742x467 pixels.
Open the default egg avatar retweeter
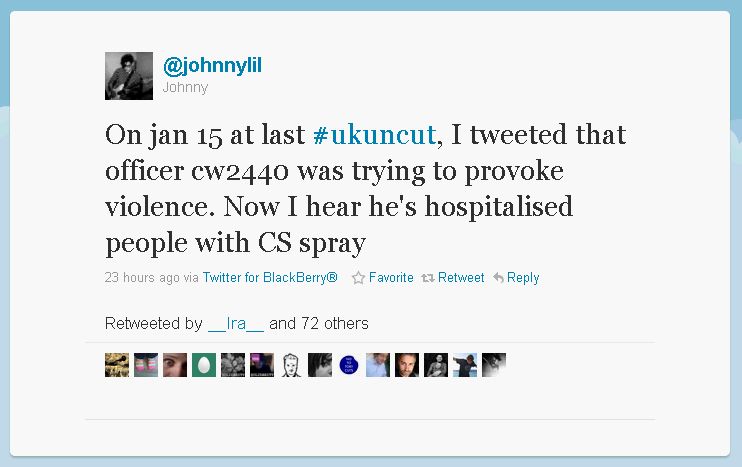click(x=204, y=365)
